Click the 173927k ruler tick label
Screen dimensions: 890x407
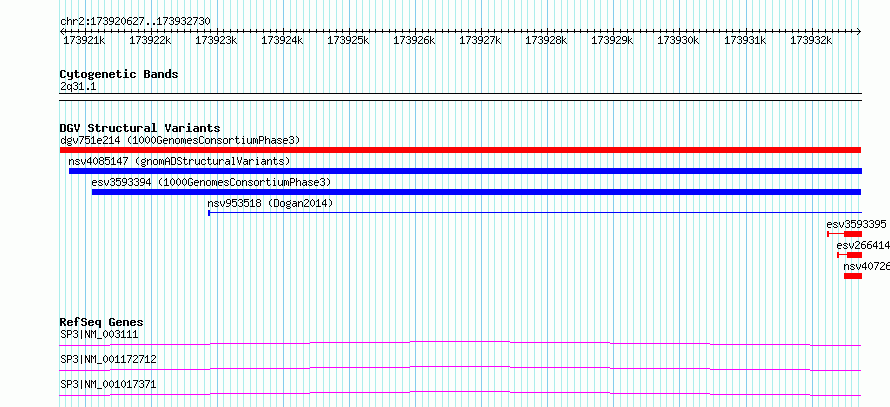point(480,41)
